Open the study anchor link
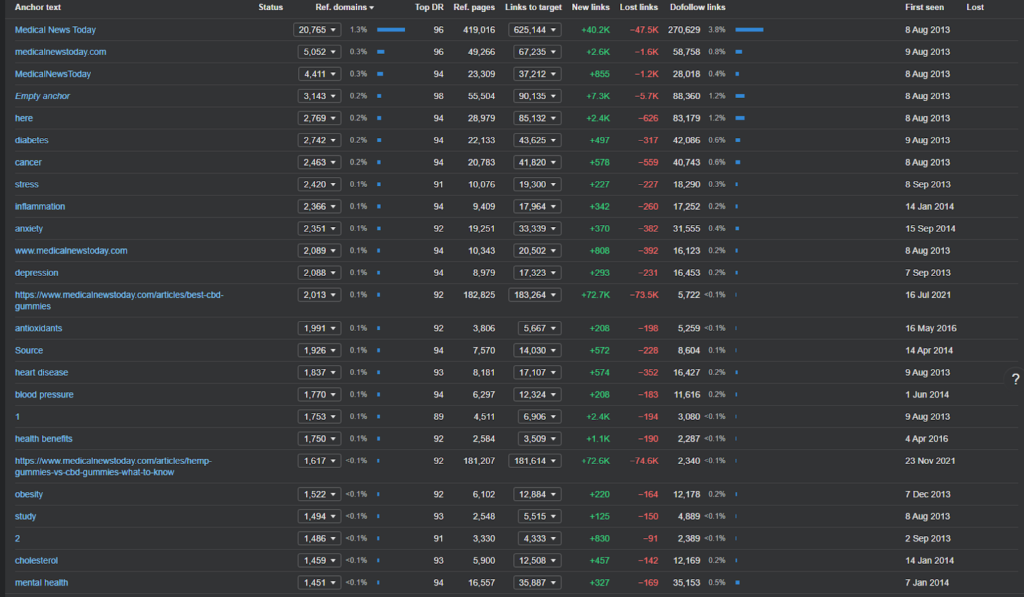1024x597 pixels. click(x=25, y=516)
